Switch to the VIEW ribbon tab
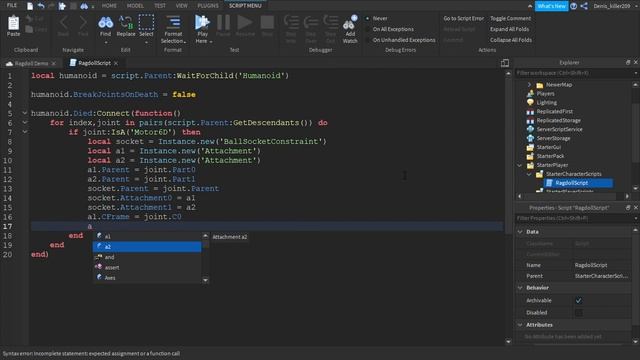Screen dimensions: 640x360 [182, 6]
